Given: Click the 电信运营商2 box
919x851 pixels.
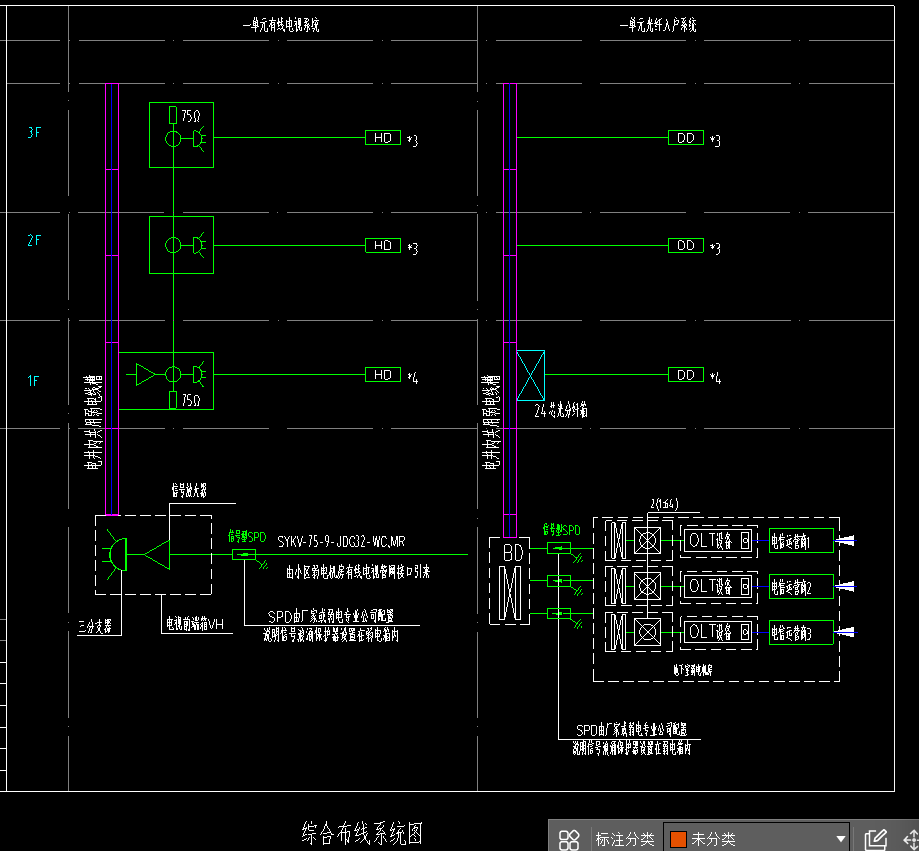Looking at the screenshot, I should click(x=801, y=587).
